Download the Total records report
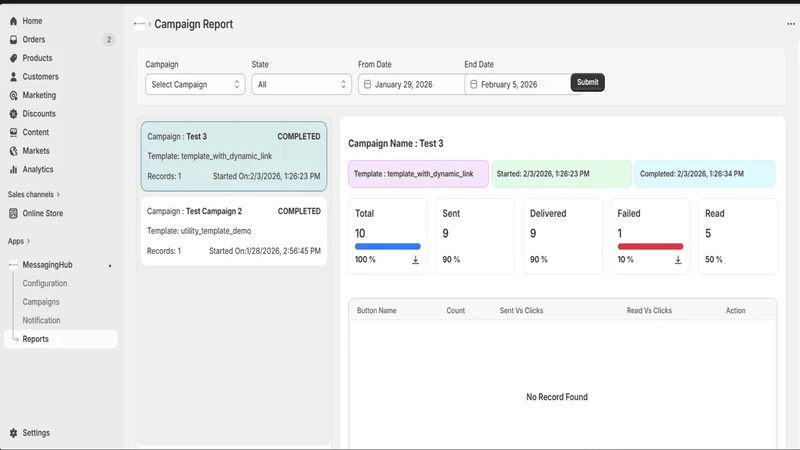The image size is (800, 450). [x=415, y=260]
